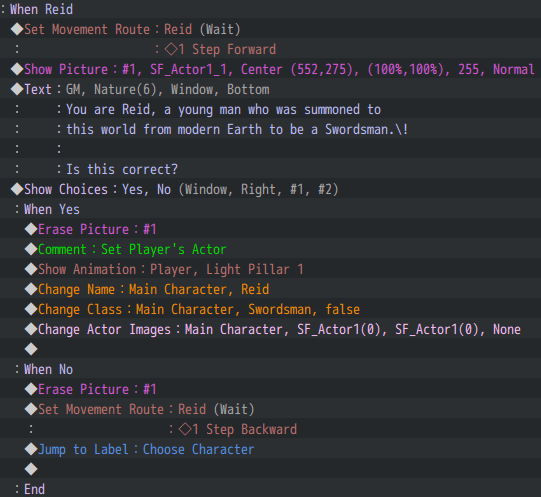Select the 'When Reid' branch line
The image size is (541, 497).
point(270,9)
